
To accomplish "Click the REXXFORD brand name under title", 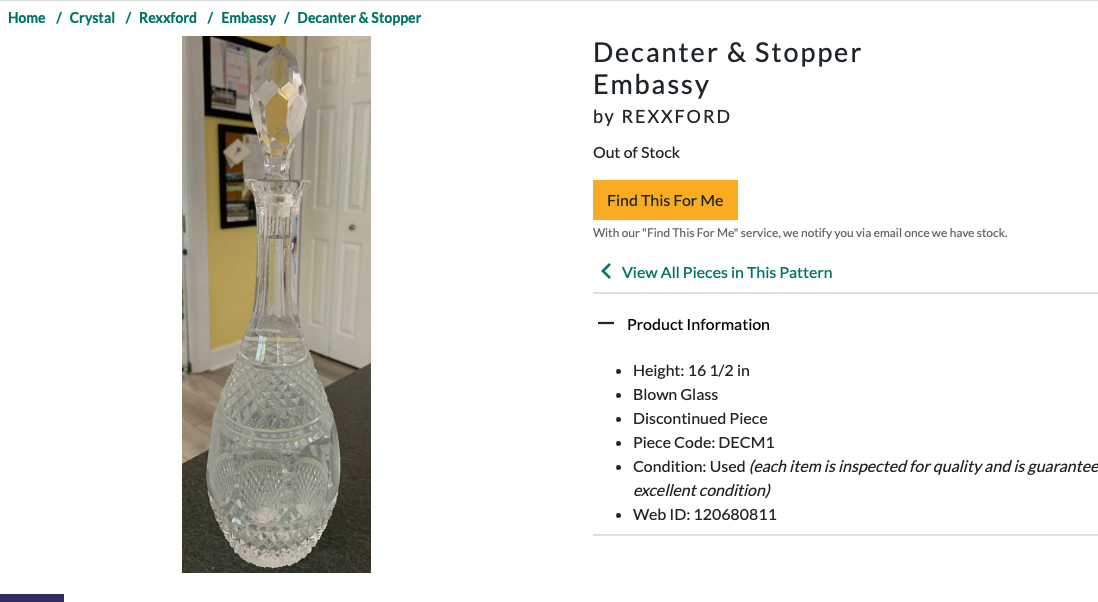I will click(676, 117).
